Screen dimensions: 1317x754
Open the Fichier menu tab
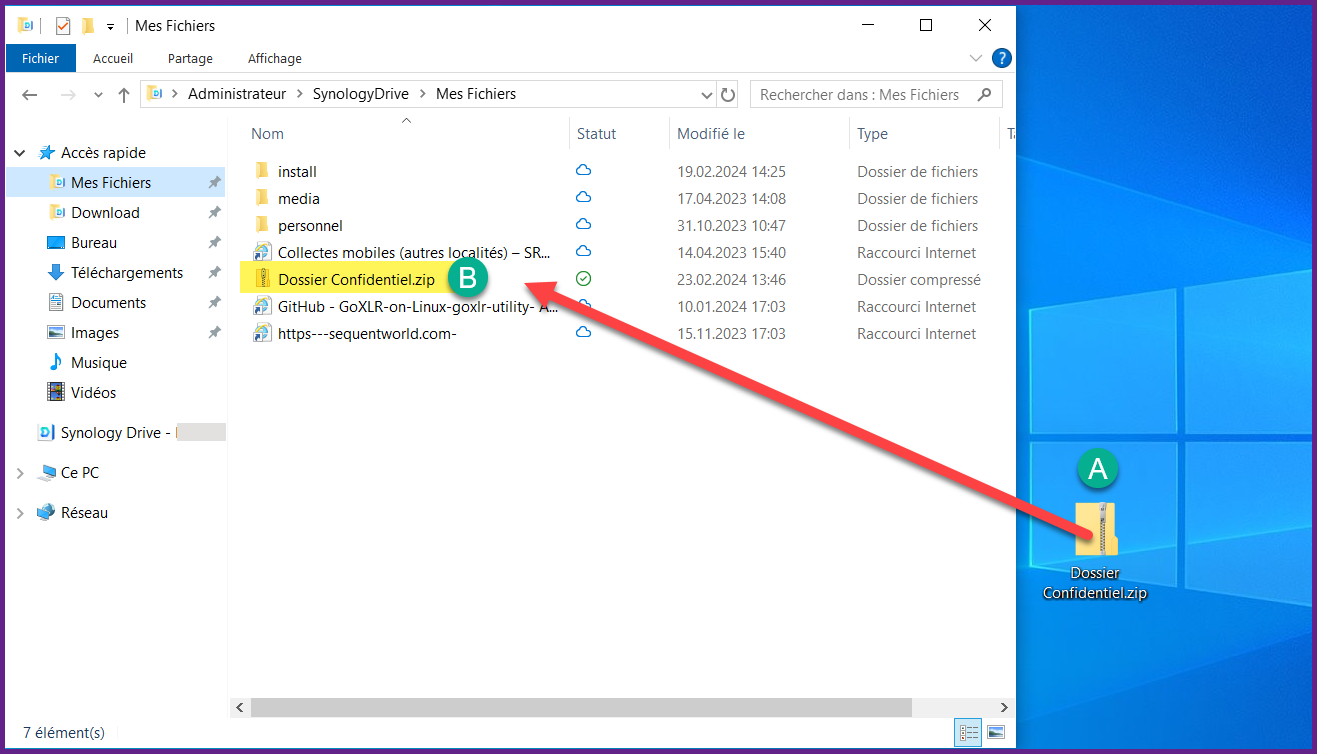click(x=40, y=58)
